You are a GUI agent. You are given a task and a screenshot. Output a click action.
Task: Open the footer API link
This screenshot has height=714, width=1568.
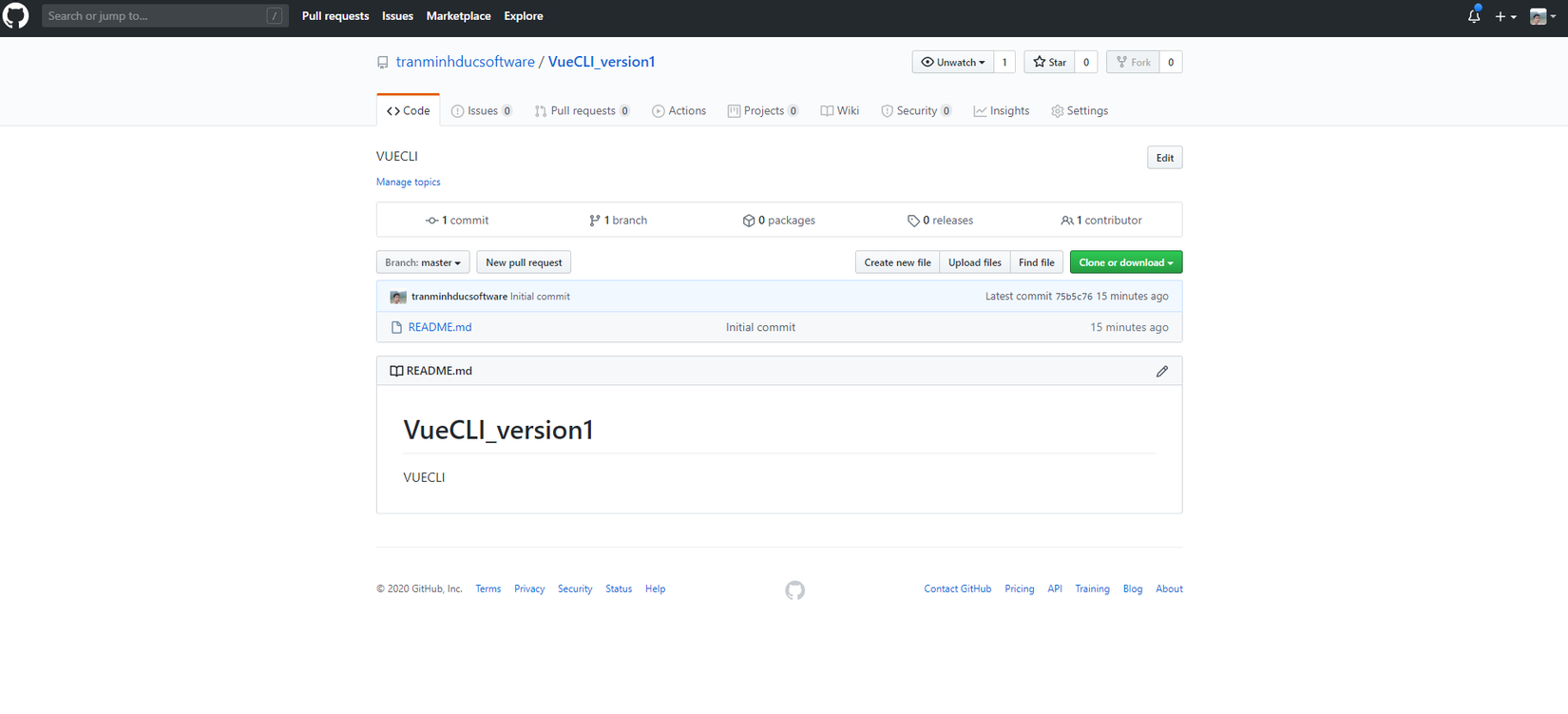(x=1055, y=589)
